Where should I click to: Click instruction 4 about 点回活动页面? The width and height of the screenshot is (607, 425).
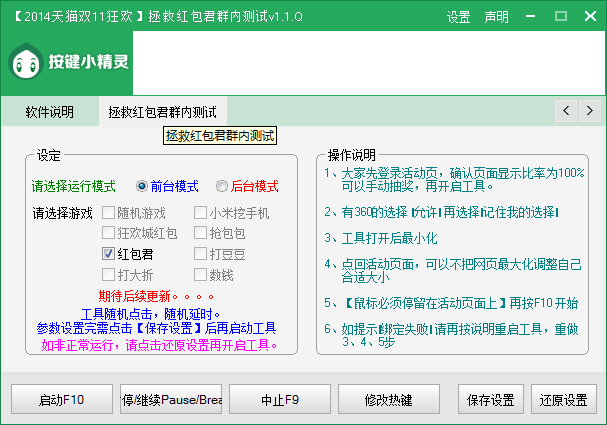[453, 271]
